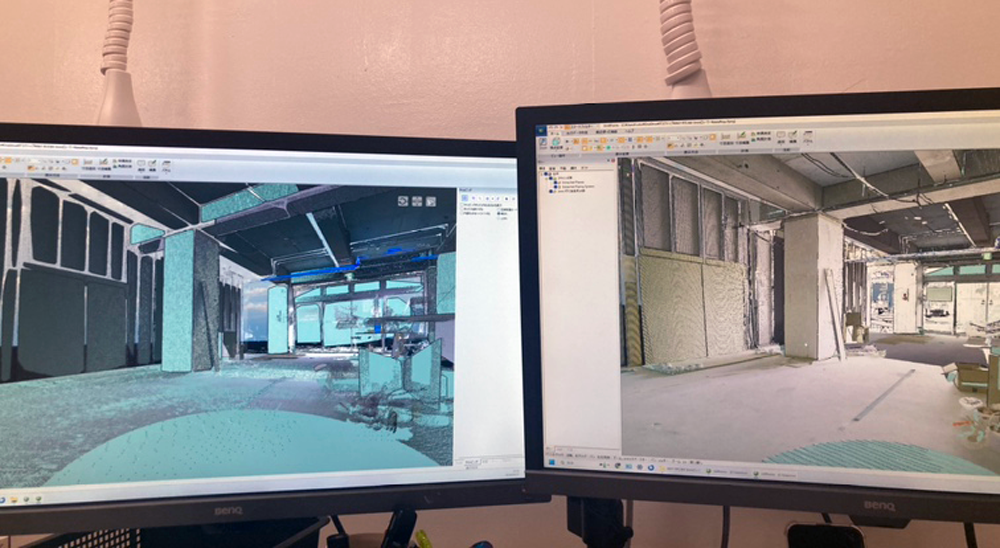Screen dimensions: 1000x548
Task: Toggle visibility dot beside Extracted Piping System
Action: pyautogui.click(x=555, y=186)
